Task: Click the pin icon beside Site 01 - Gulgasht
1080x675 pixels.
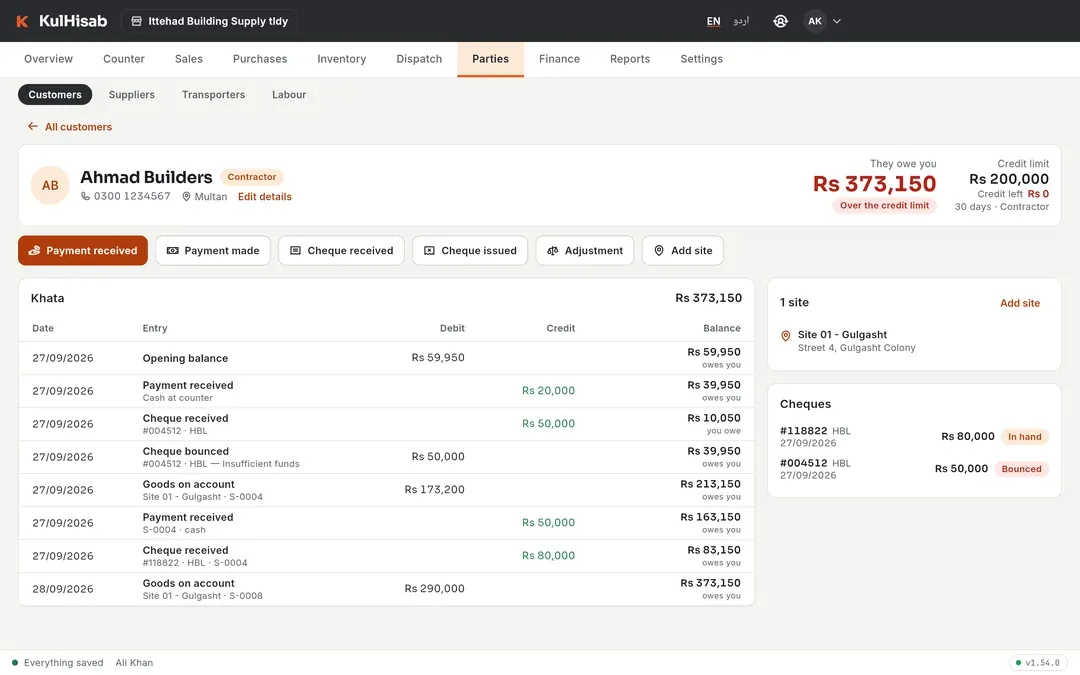Action: coord(785,336)
